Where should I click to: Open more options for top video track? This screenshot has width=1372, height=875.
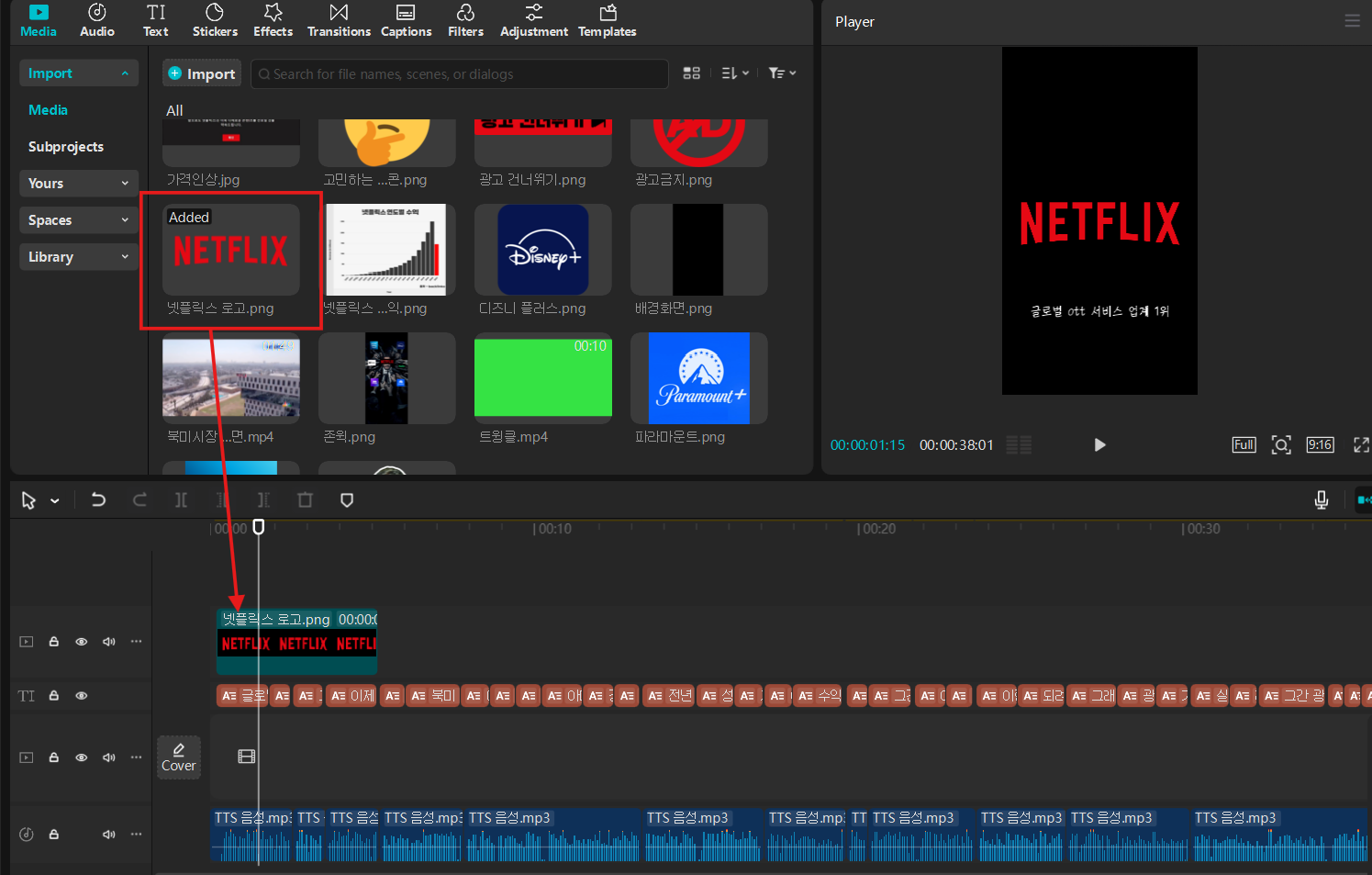[x=137, y=642]
